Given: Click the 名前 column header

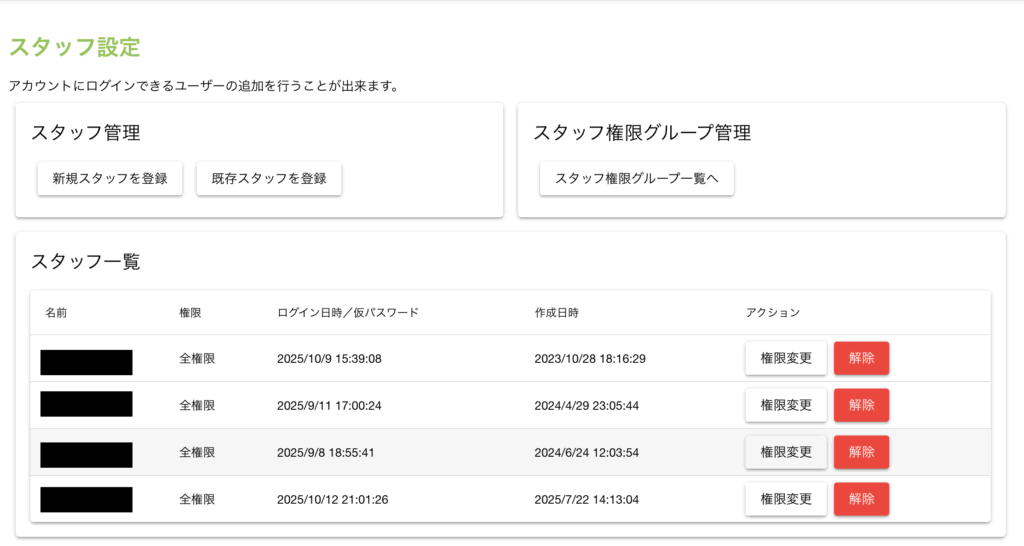Looking at the screenshot, I should [x=56, y=313].
